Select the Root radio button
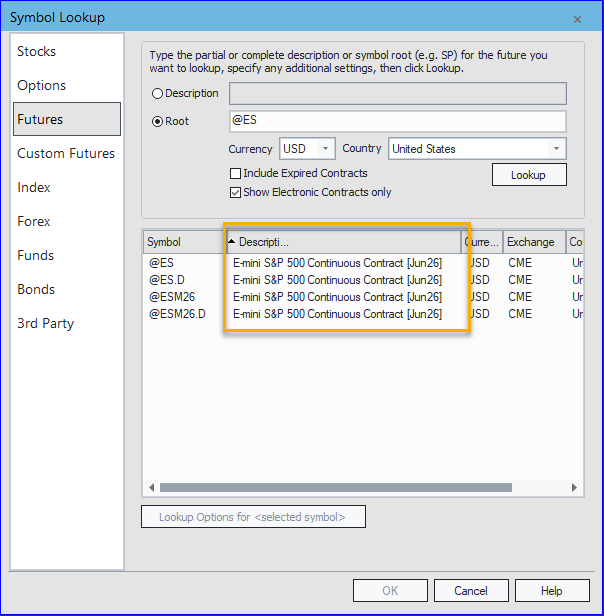 pyautogui.click(x=157, y=122)
